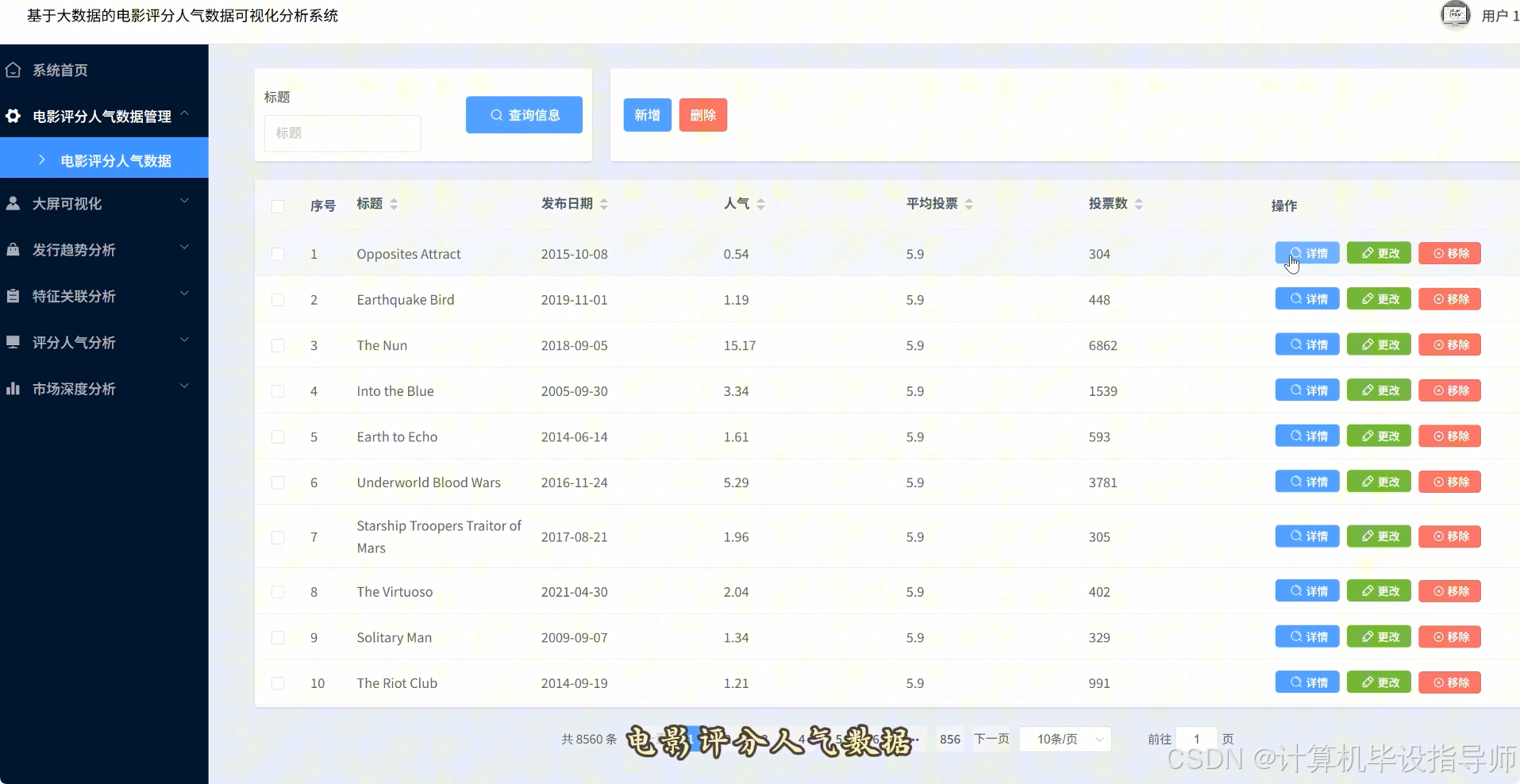Click the 共 8560 条 total count
The image size is (1520, 784).
click(589, 739)
